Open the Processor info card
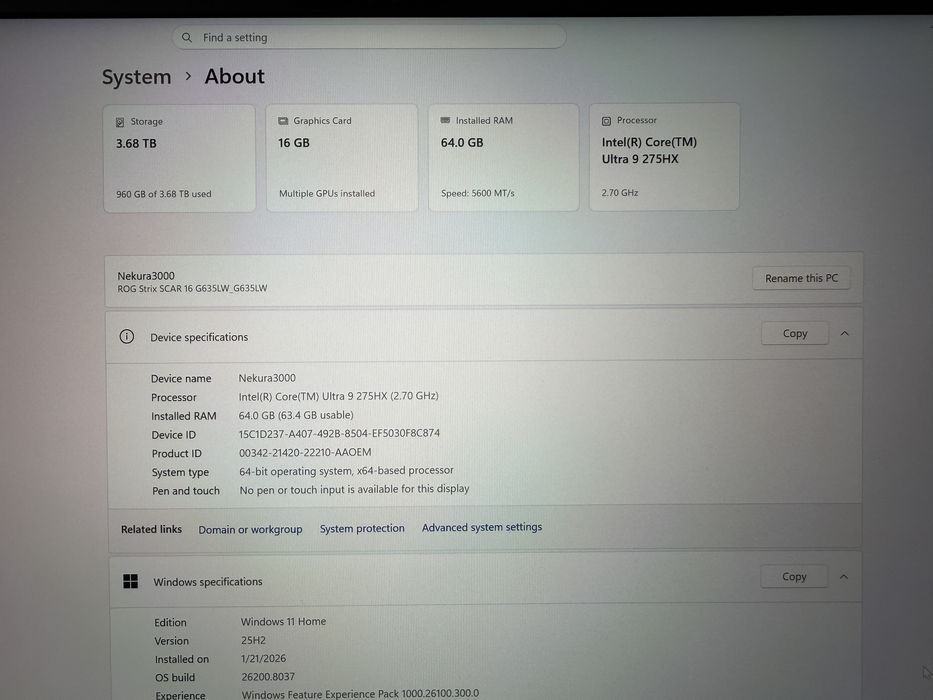The width and height of the screenshot is (933, 700). 664,157
